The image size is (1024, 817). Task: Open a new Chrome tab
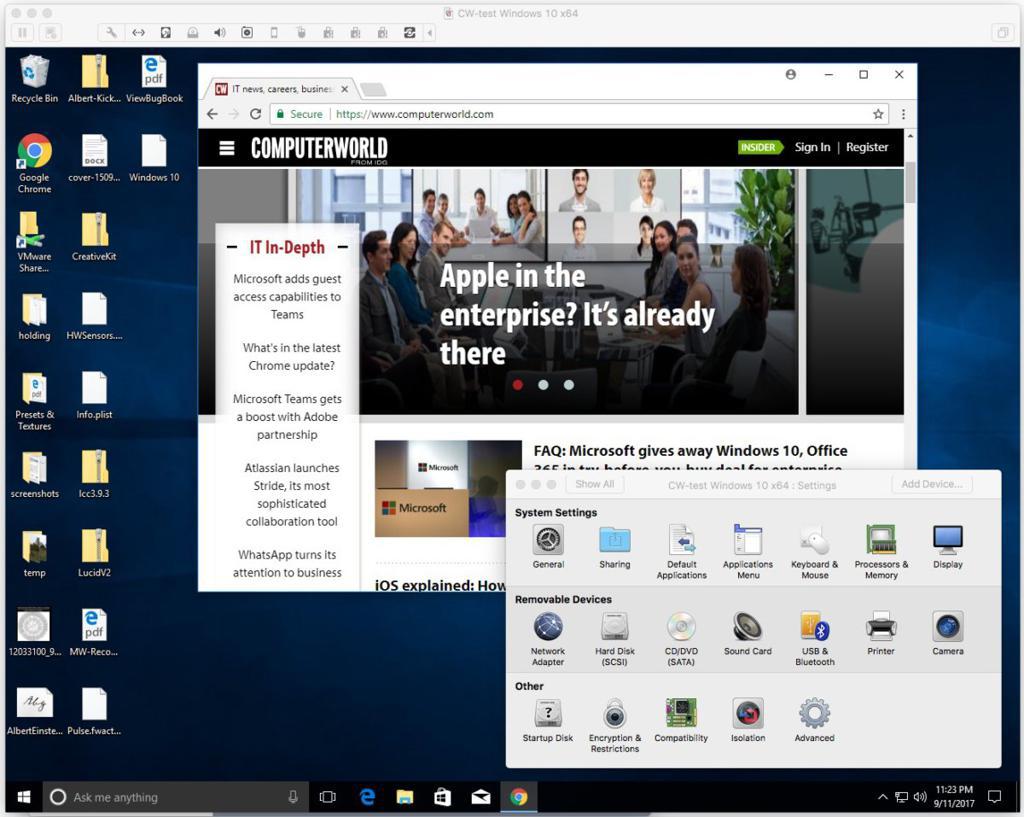coord(373,89)
